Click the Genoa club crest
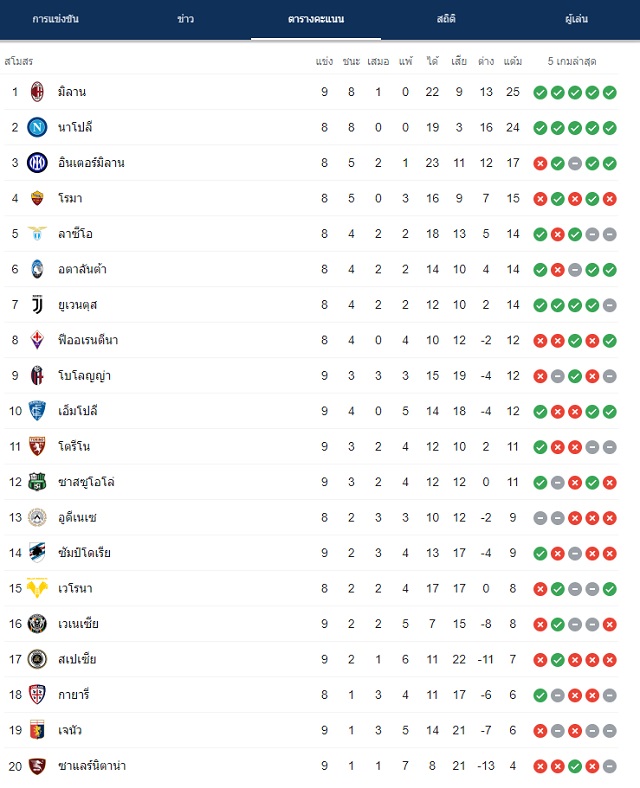Screen dimensions: 640x788 [37, 730]
